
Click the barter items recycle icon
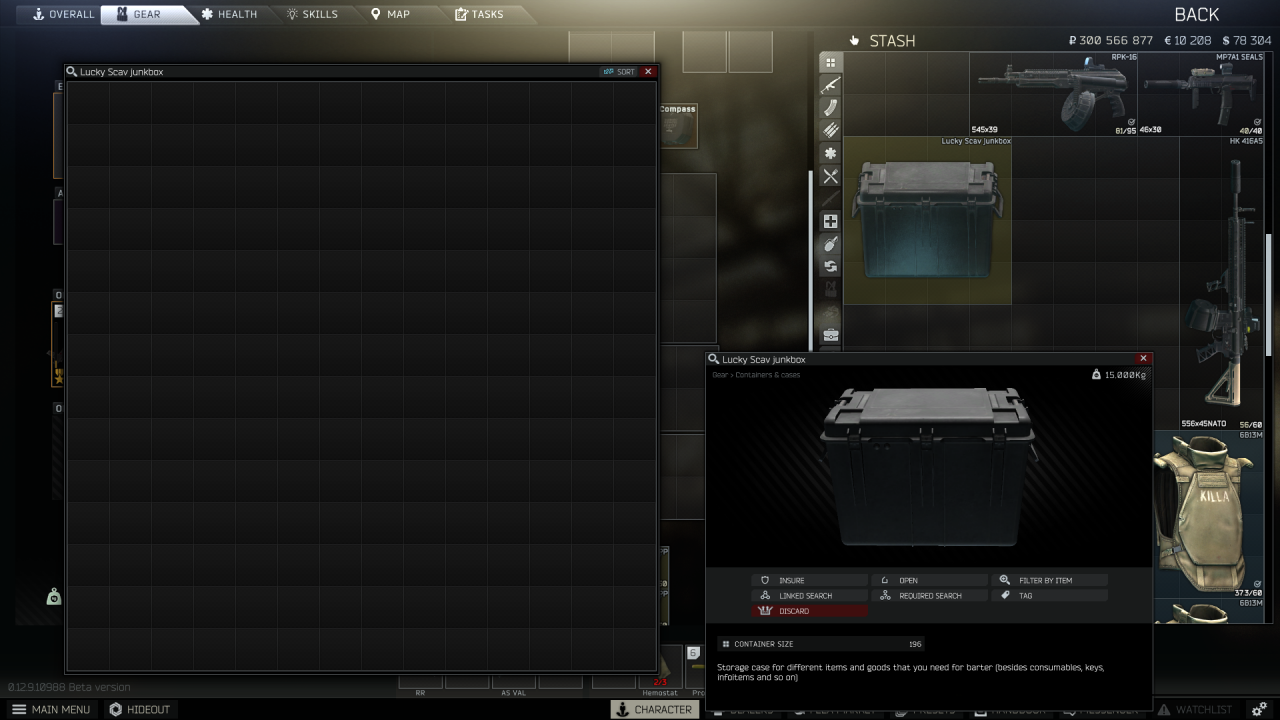[830, 267]
